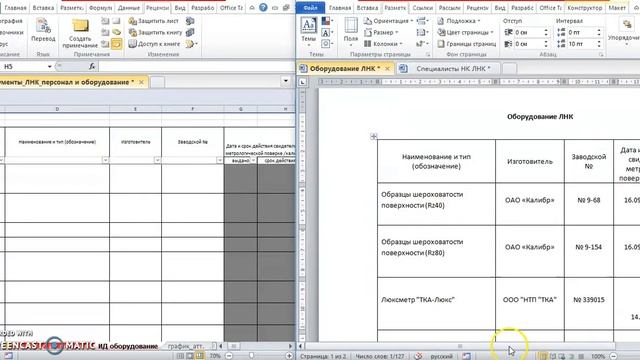Click Excel zoom out minus button
This screenshot has width=640, height=360.
(229, 356)
